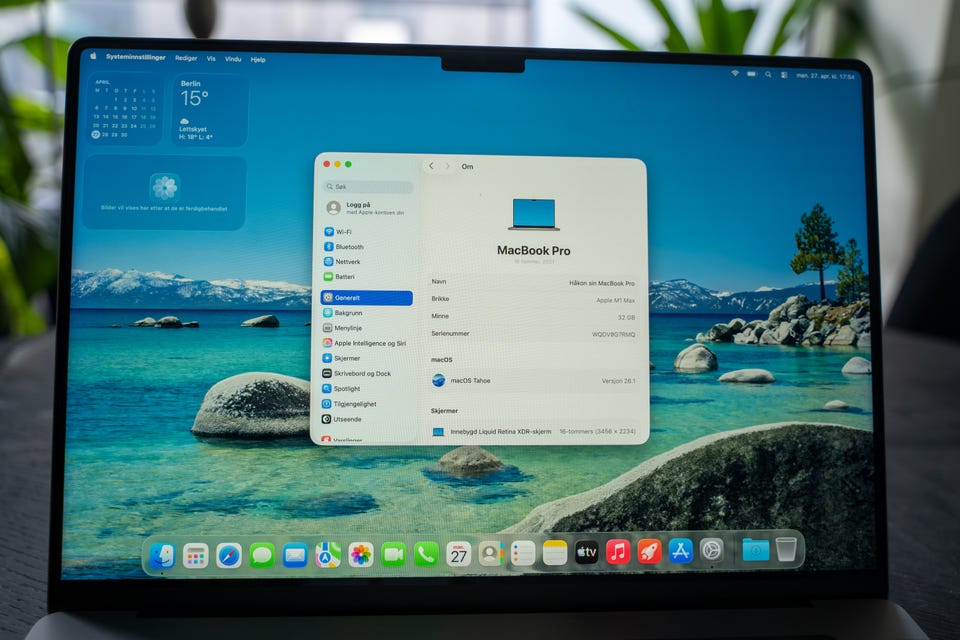This screenshot has width=960, height=640.
Task: Click the Photos widget on the desktop
Action: point(164,192)
